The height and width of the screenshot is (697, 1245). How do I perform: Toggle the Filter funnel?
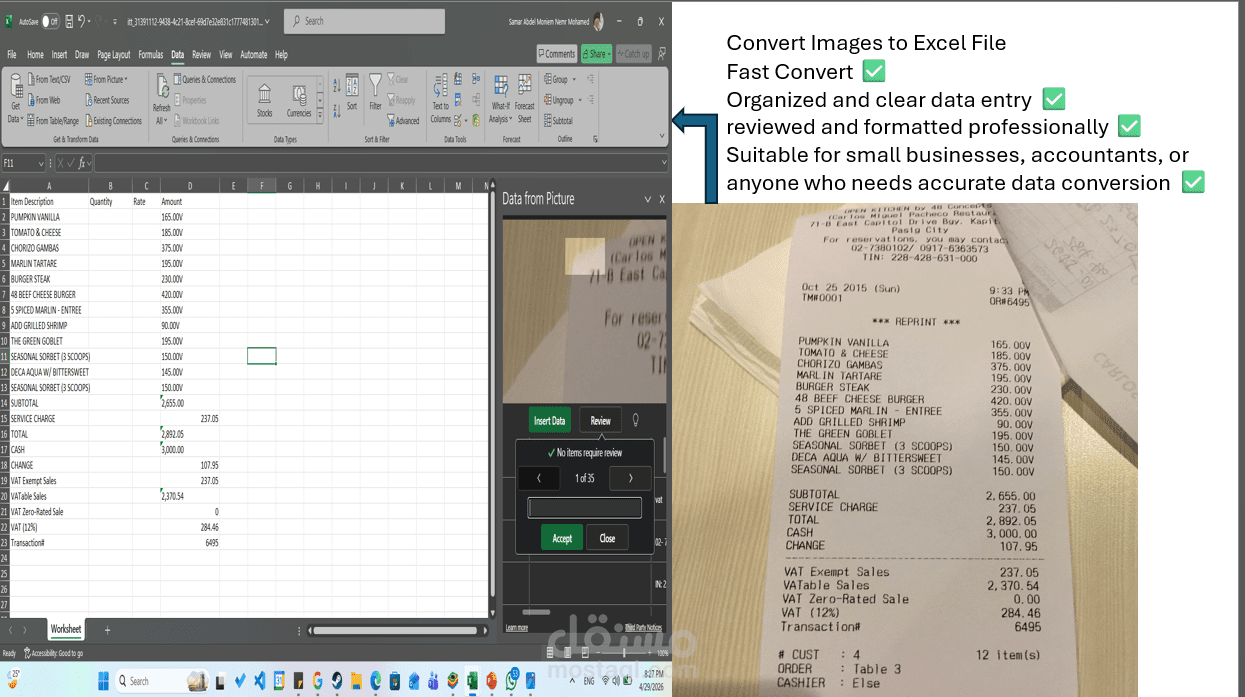click(375, 92)
